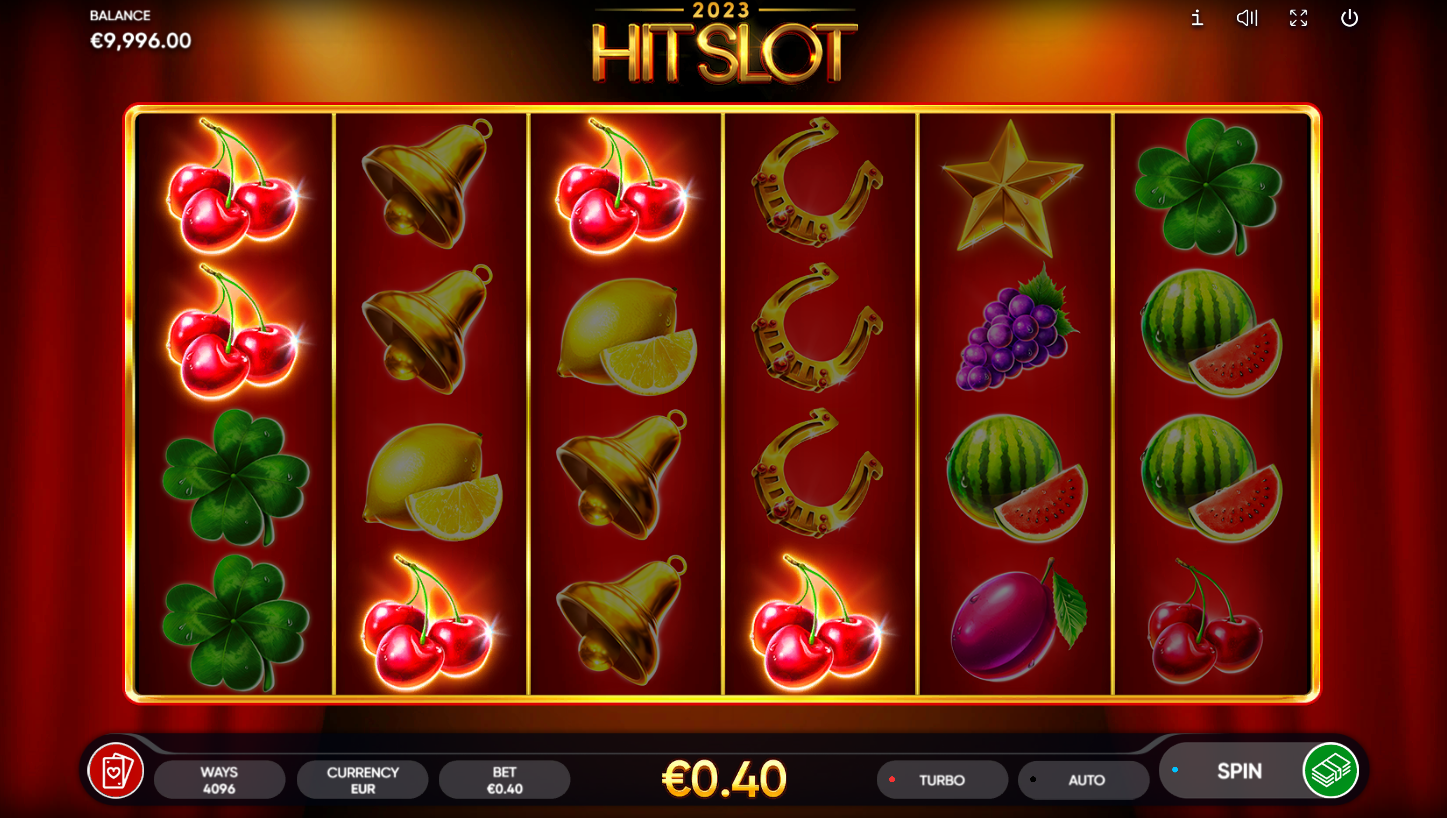Click the balance amount €9,996.00
The height and width of the screenshot is (818, 1447).
(x=140, y=41)
